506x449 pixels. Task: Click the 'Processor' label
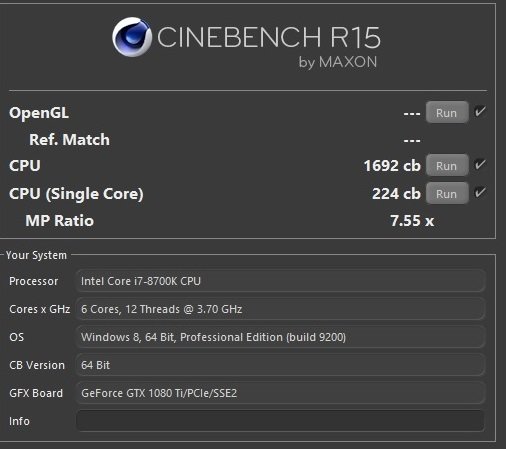[x=34, y=281]
